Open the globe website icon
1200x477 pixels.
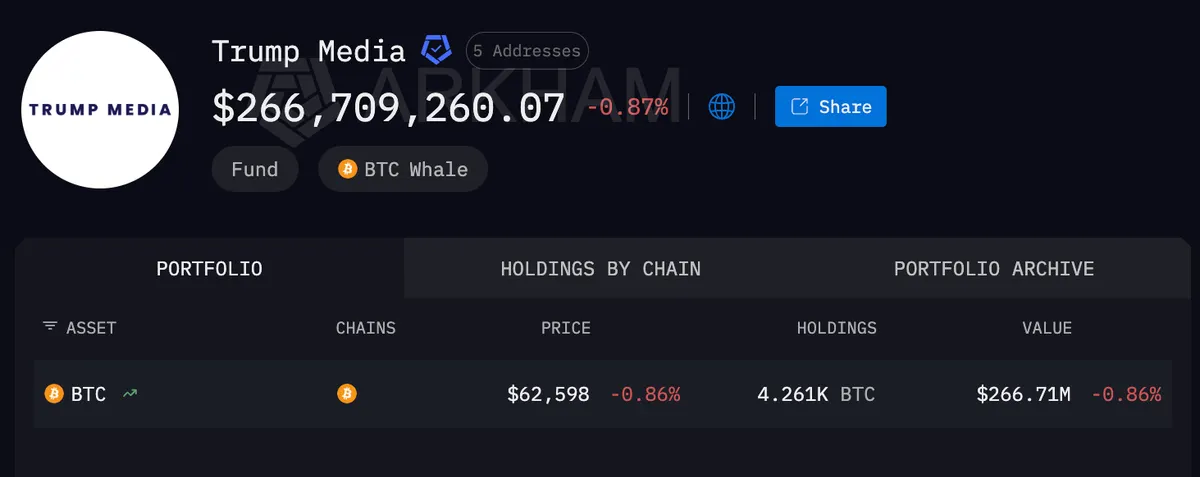click(x=722, y=106)
